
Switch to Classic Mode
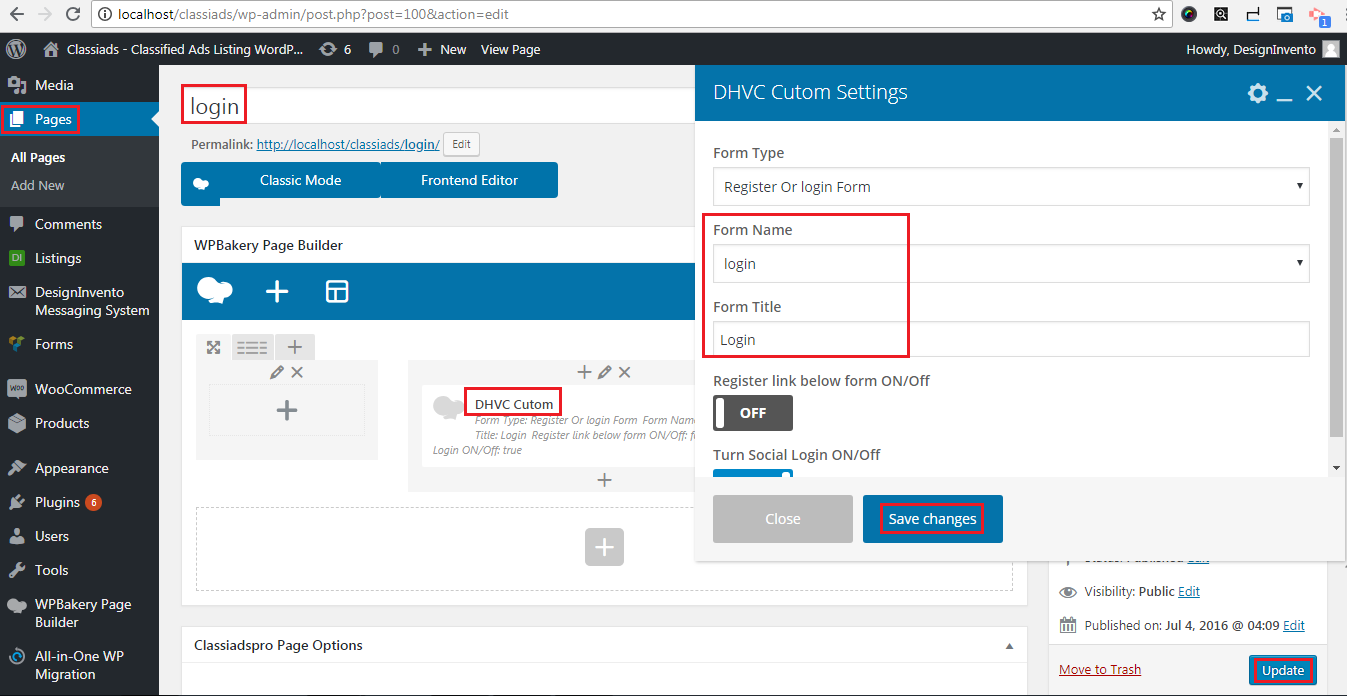pyautogui.click(x=300, y=181)
